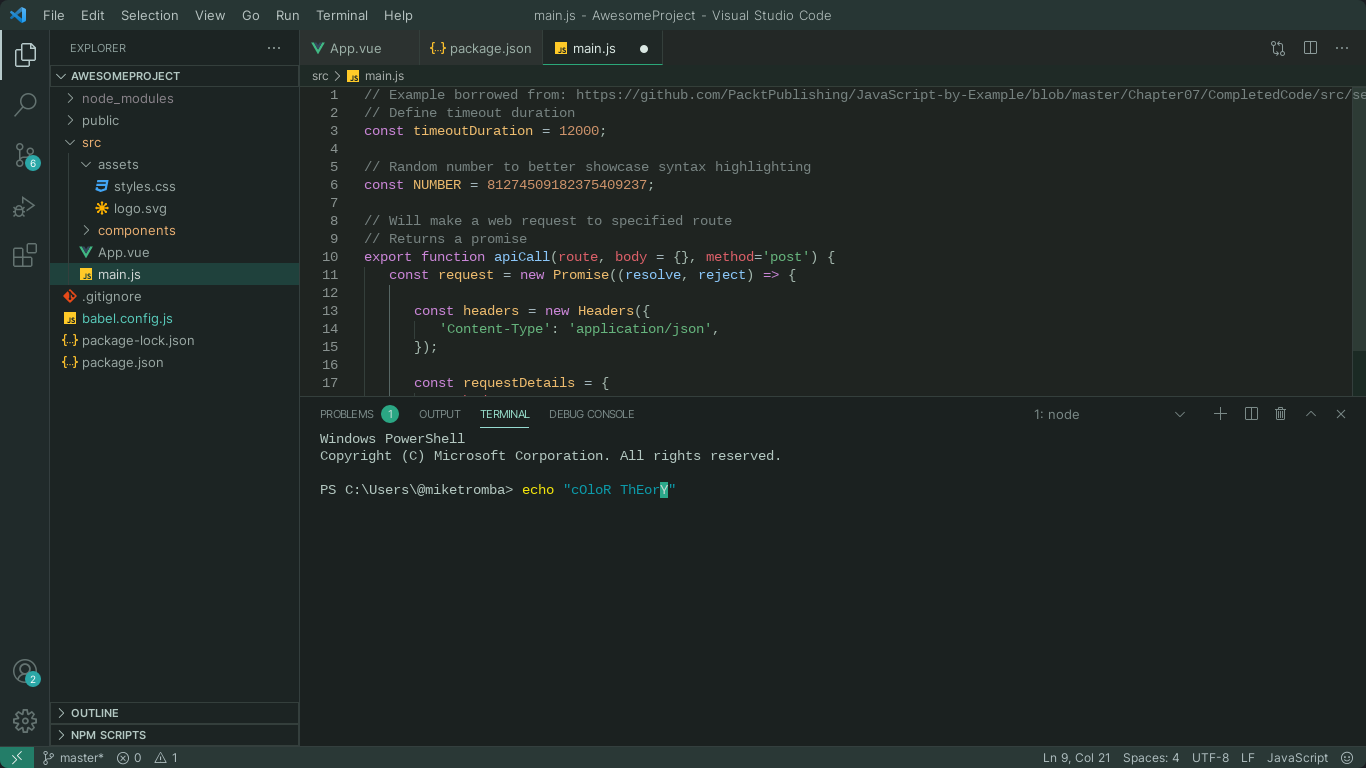Screen dimensions: 1366x768
Task: Open the Selection menu
Action: tap(150, 15)
